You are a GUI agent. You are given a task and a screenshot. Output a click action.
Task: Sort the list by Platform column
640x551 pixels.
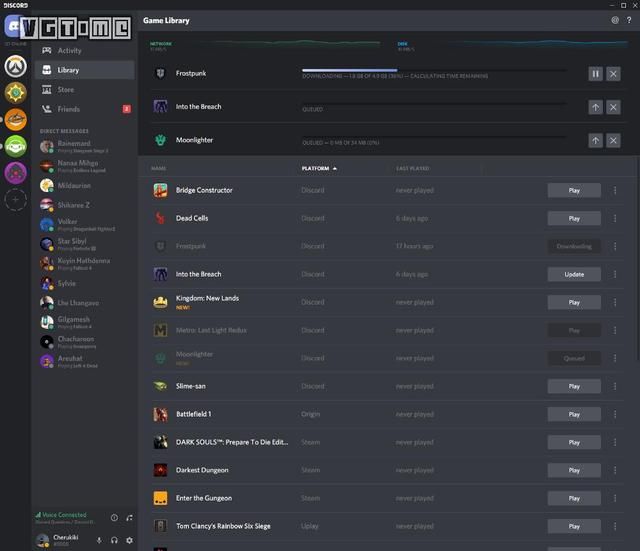click(x=318, y=169)
